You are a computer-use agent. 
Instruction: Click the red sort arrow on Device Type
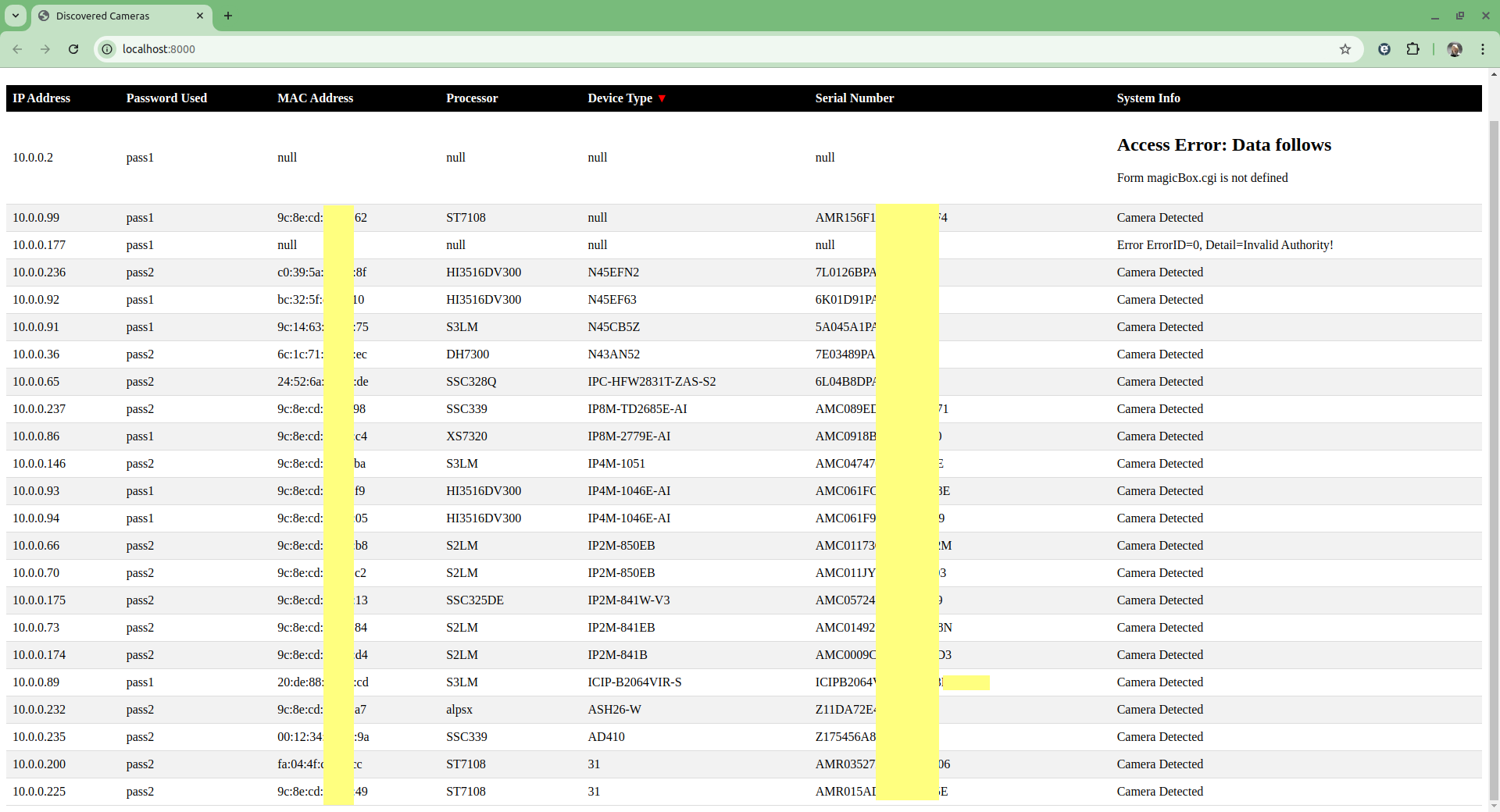pyautogui.click(x=662, y=98)
